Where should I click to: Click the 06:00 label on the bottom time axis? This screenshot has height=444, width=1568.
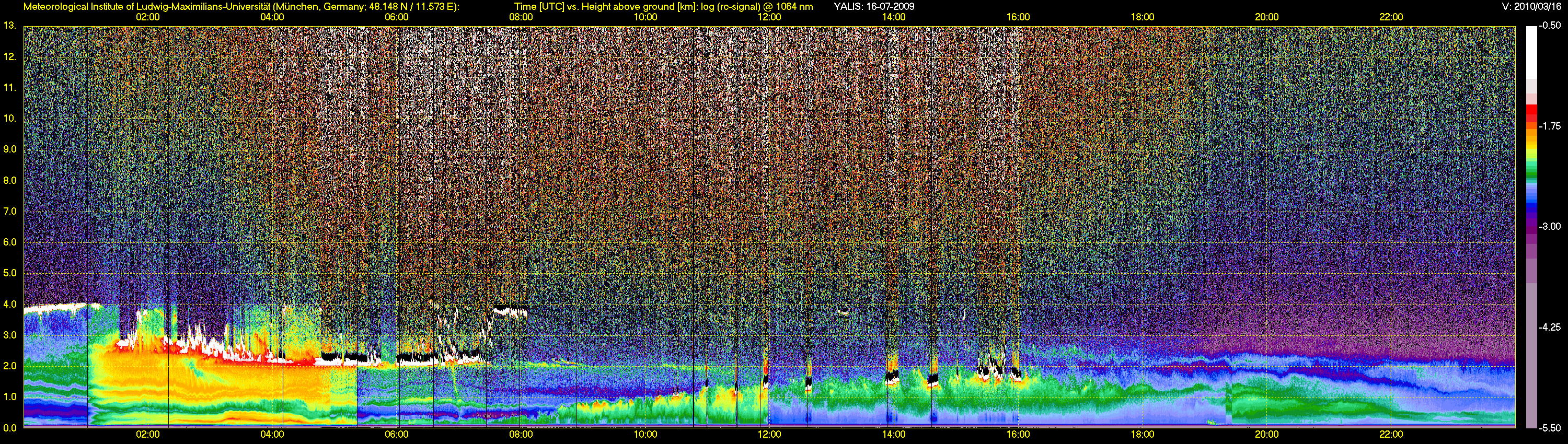tap(396, 434)
